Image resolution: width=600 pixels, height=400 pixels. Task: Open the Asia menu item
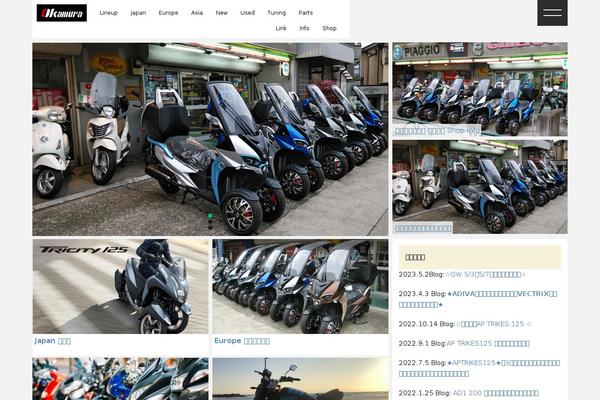197,13
